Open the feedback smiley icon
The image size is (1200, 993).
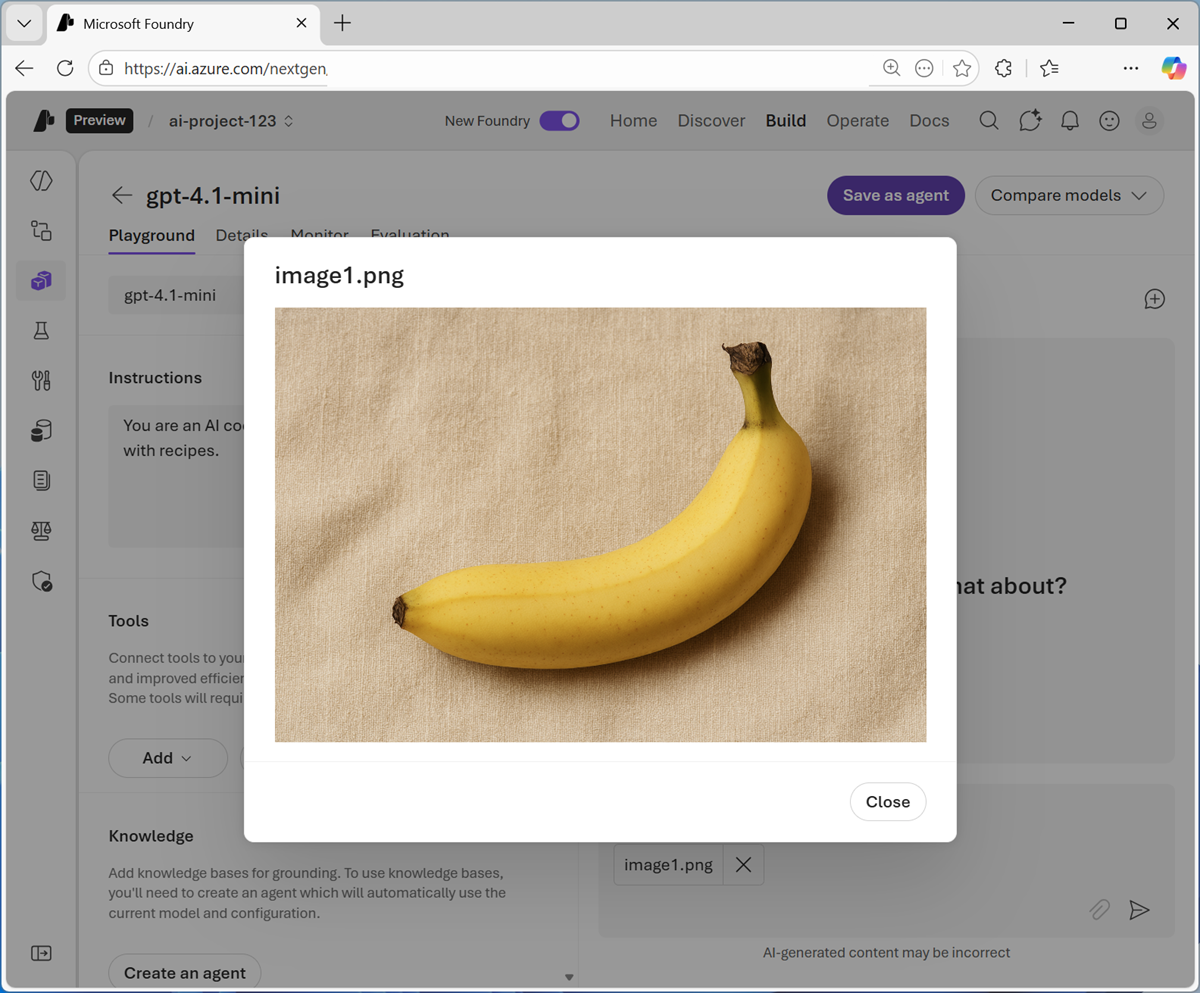pyautogui.click(x=1109, y=120)
